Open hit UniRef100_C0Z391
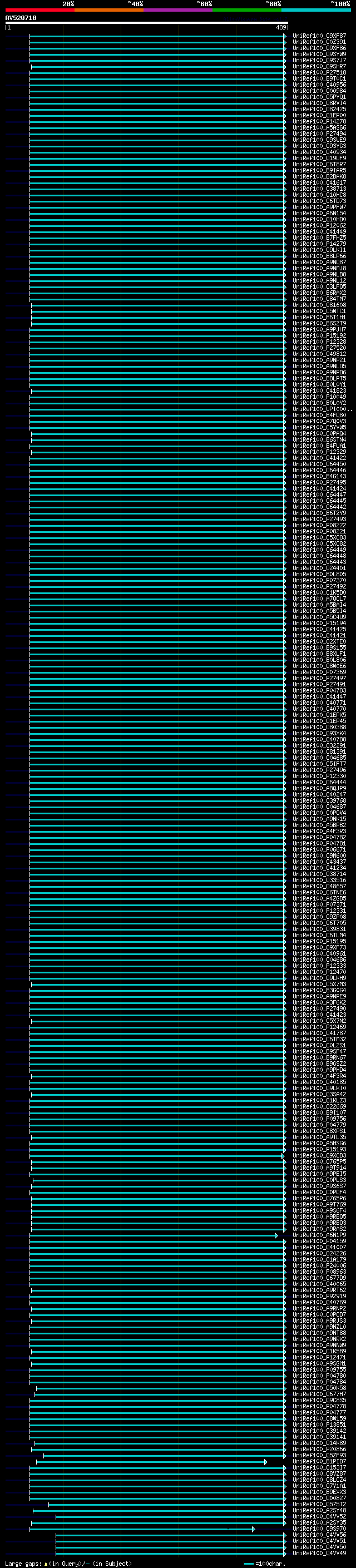 (319, 42)
